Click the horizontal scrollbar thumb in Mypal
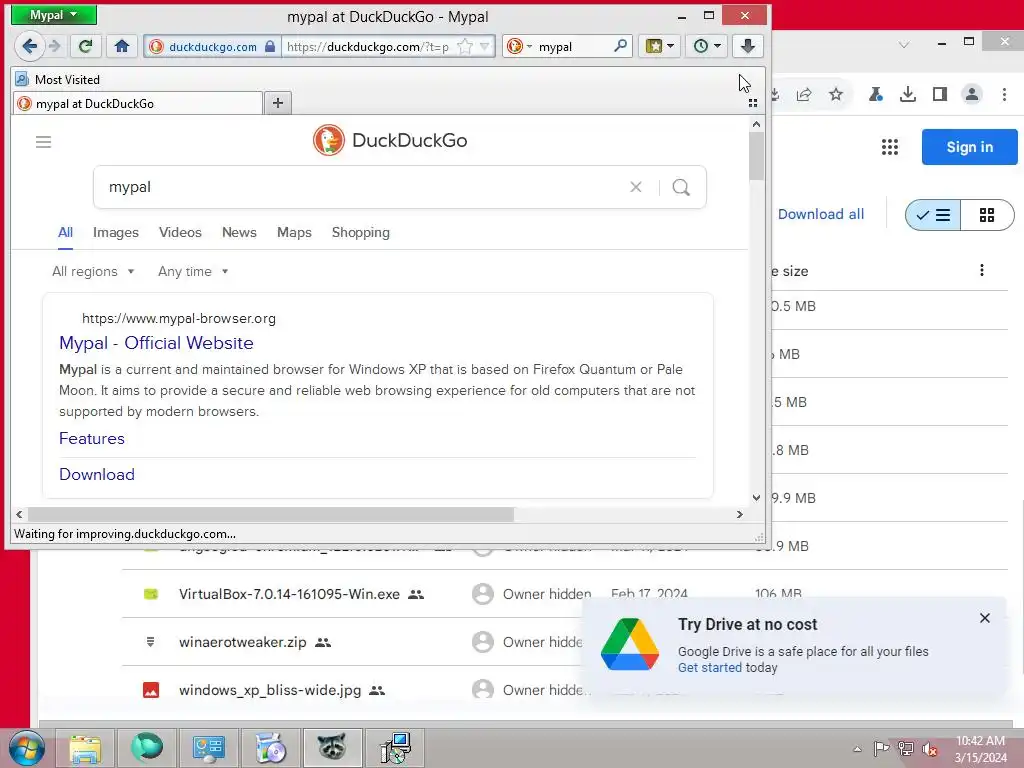1024x768 pixels. click(270, 515)
